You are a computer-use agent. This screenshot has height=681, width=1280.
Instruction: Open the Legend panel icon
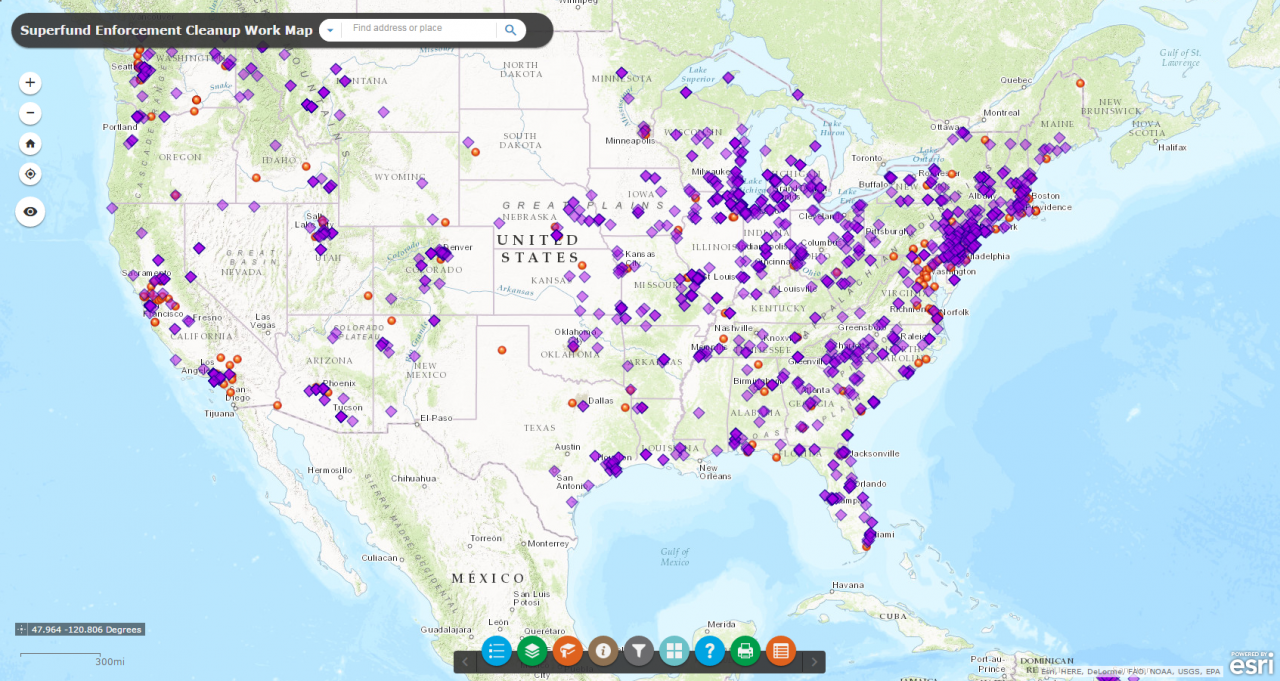tap(496, 650)
